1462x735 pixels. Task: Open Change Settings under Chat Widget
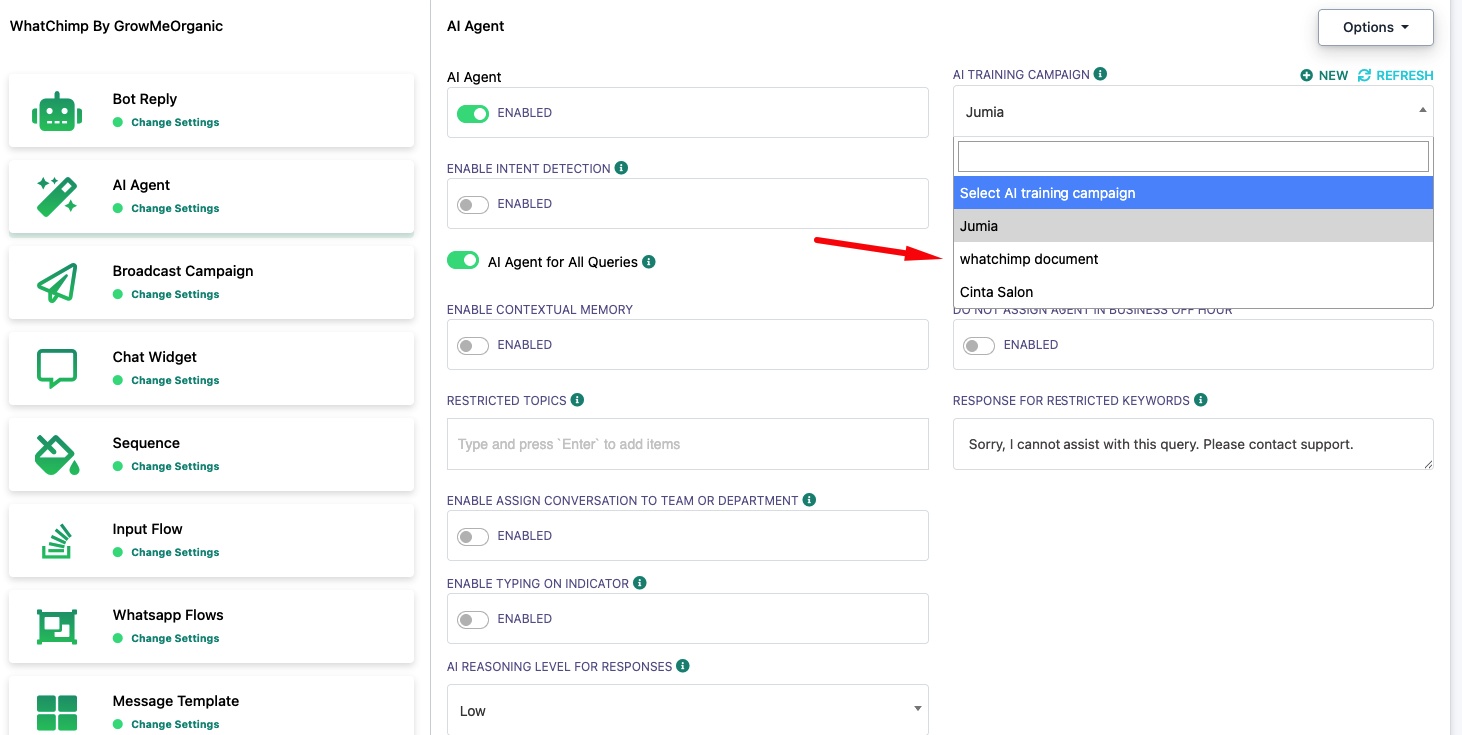pyautogui.click(x=175, y=380)
